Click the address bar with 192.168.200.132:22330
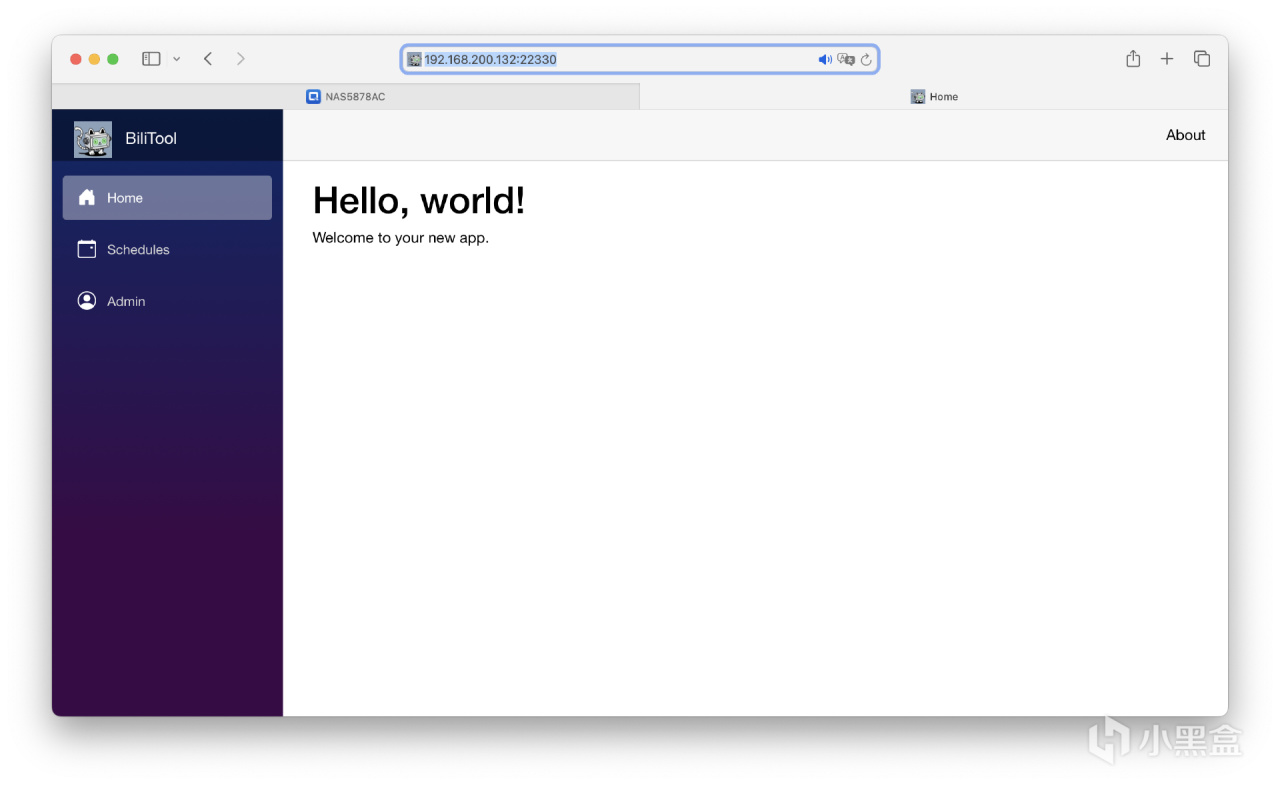Image resolution: width=1280 pixels, height=785 pixels. tap(640, 59)
